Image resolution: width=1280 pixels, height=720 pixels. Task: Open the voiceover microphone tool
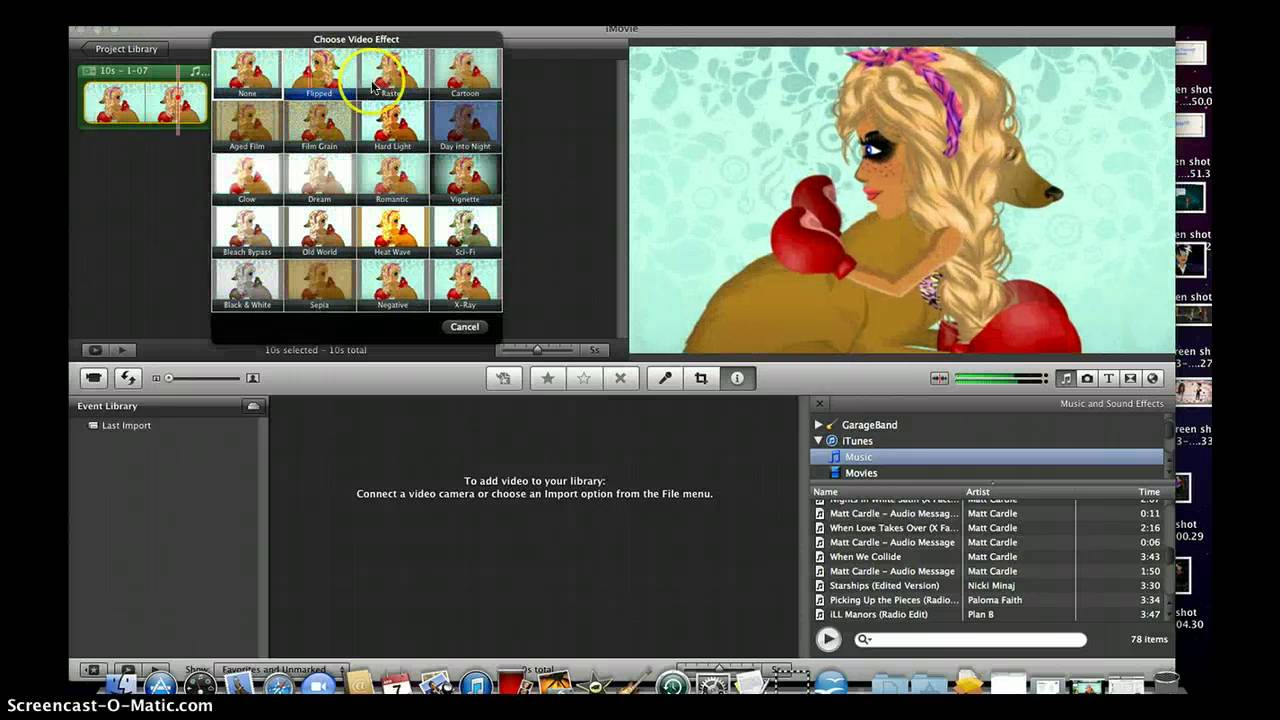click(665, 378)
